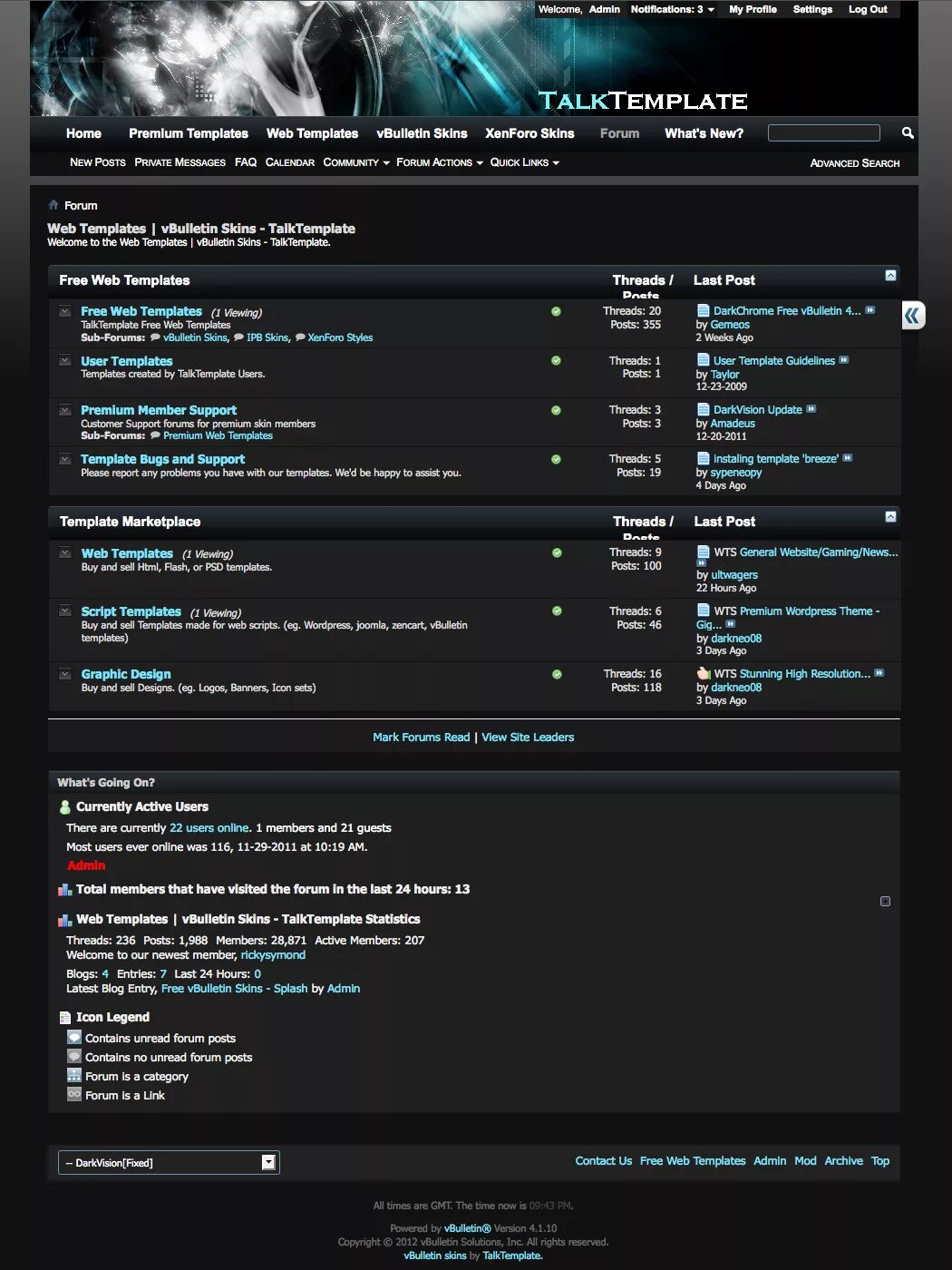952x1270 pixels.
Task: Expand the Forum Actions menu
Action: pyautogui.click(x=440, y=162)
